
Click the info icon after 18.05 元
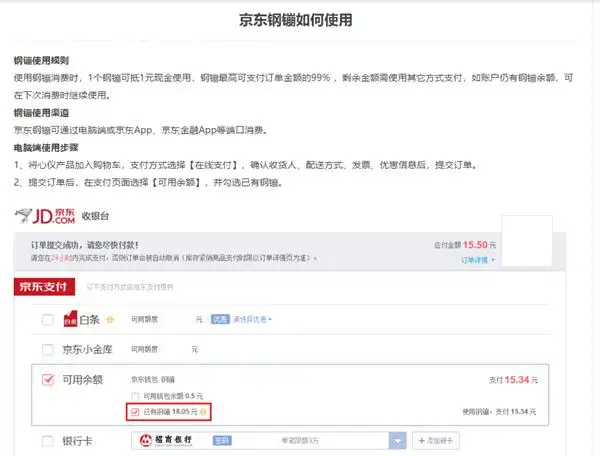[203, 412]
